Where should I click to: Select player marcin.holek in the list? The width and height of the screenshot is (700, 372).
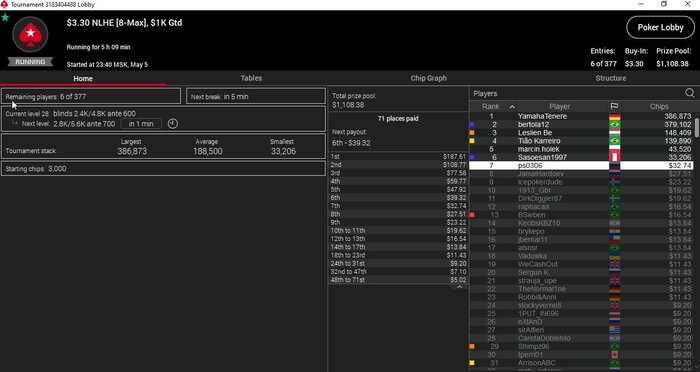[538, 149]
